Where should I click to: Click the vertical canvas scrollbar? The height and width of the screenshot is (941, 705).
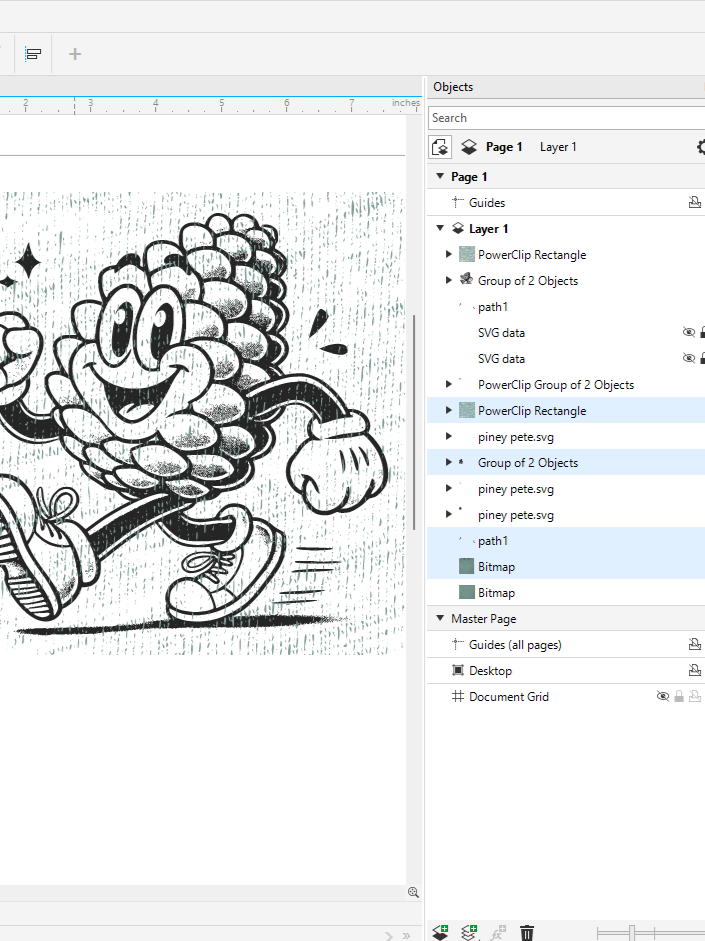(413, 422)
